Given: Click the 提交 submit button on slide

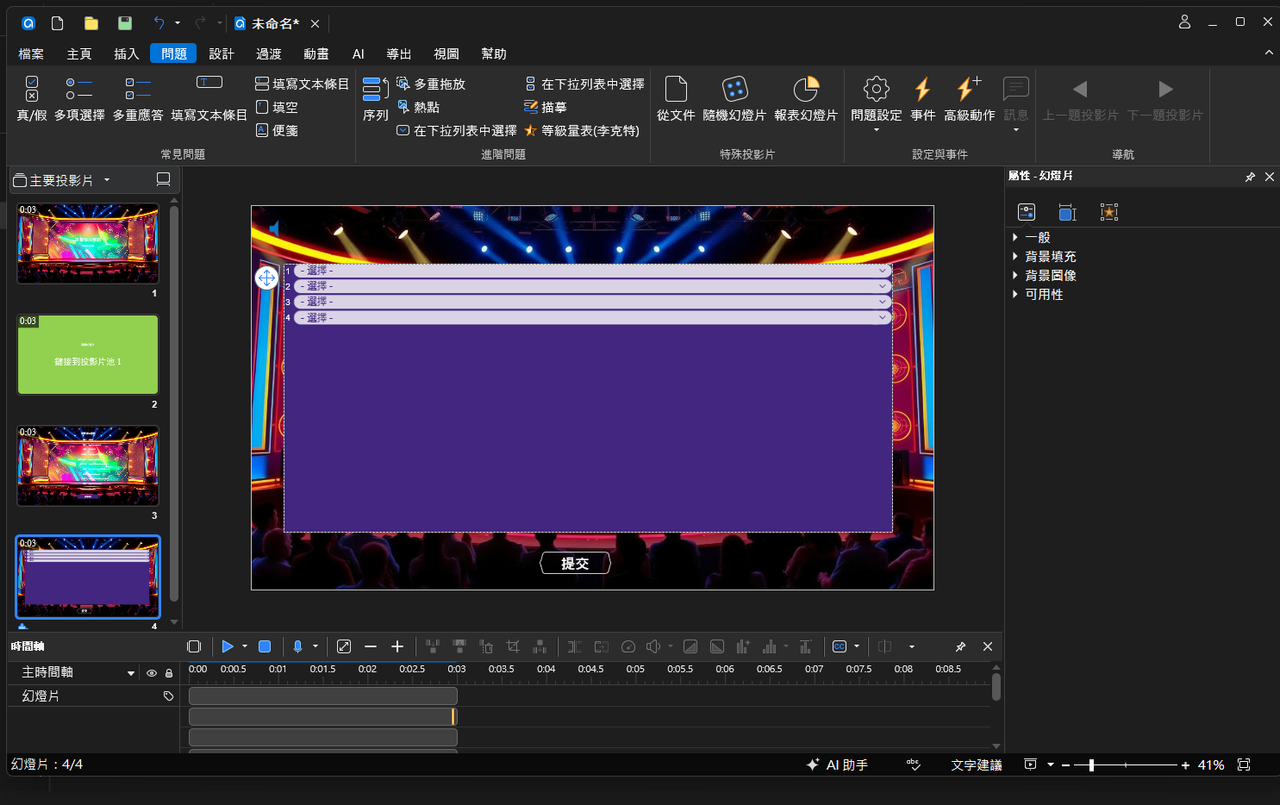Looking at the screenshot, I should point(575,563).
